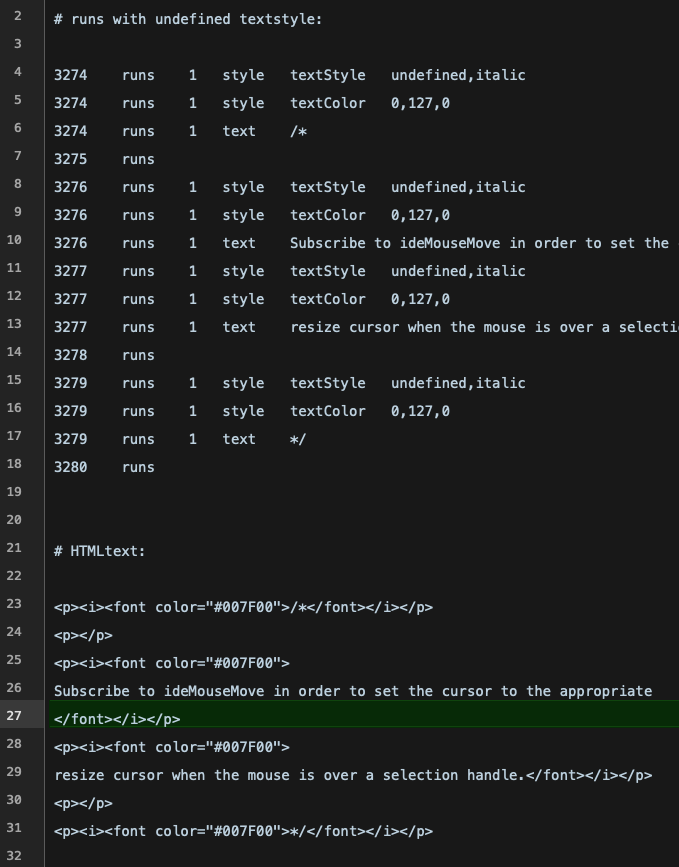Click "resize cursor" text on line 29

click(x=108, y=775)
